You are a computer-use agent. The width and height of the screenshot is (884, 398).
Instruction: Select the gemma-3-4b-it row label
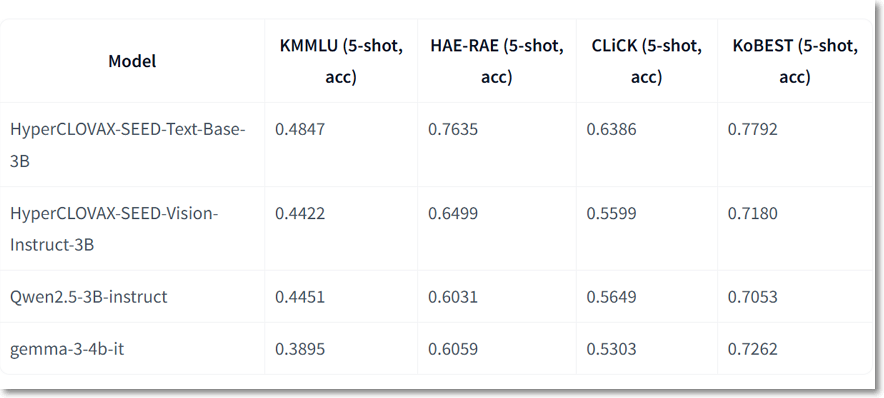67,349
